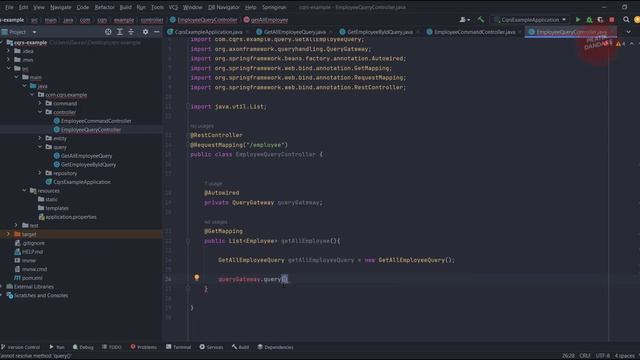Open the VCS menu

[x=173, y=7]
